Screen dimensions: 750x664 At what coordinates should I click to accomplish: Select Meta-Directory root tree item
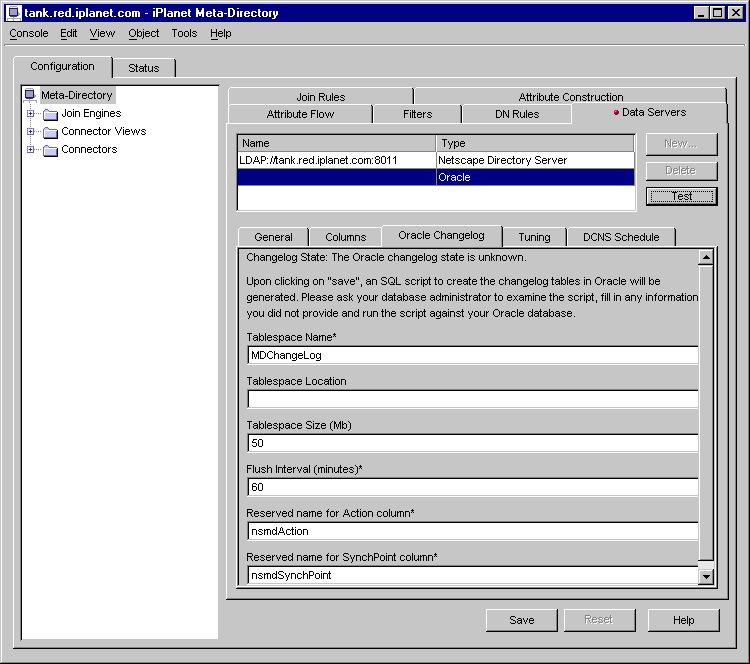[77, 95]
